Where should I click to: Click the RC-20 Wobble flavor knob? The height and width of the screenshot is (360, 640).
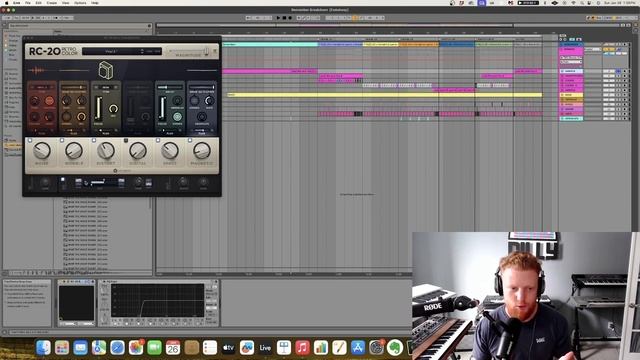(x=74, y=151)
